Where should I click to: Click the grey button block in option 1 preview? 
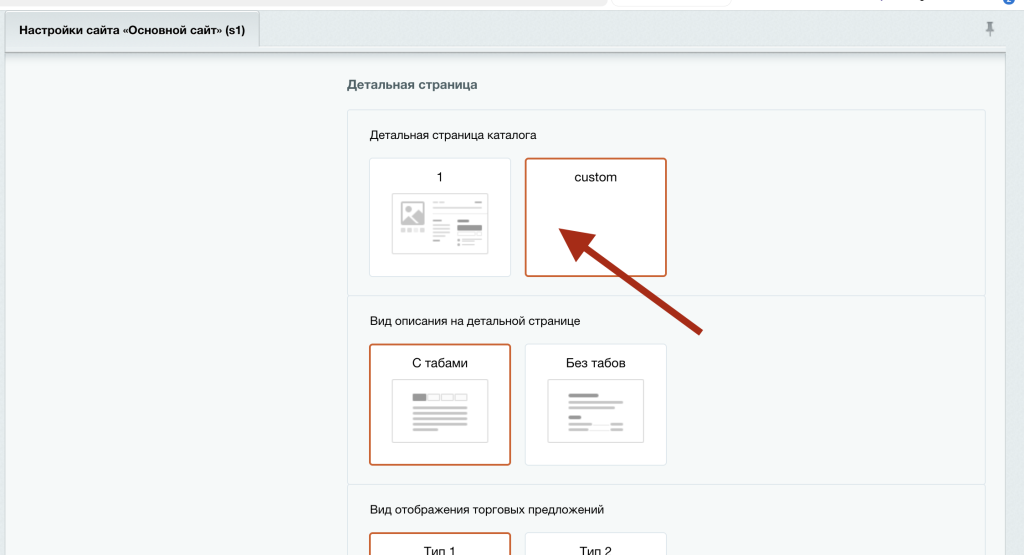pos(469,228)
